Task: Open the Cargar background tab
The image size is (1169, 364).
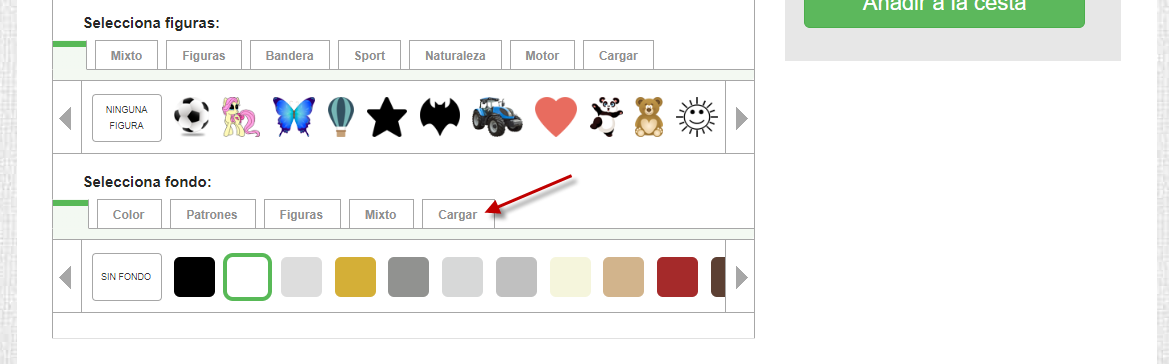Action: click(458, 214)
